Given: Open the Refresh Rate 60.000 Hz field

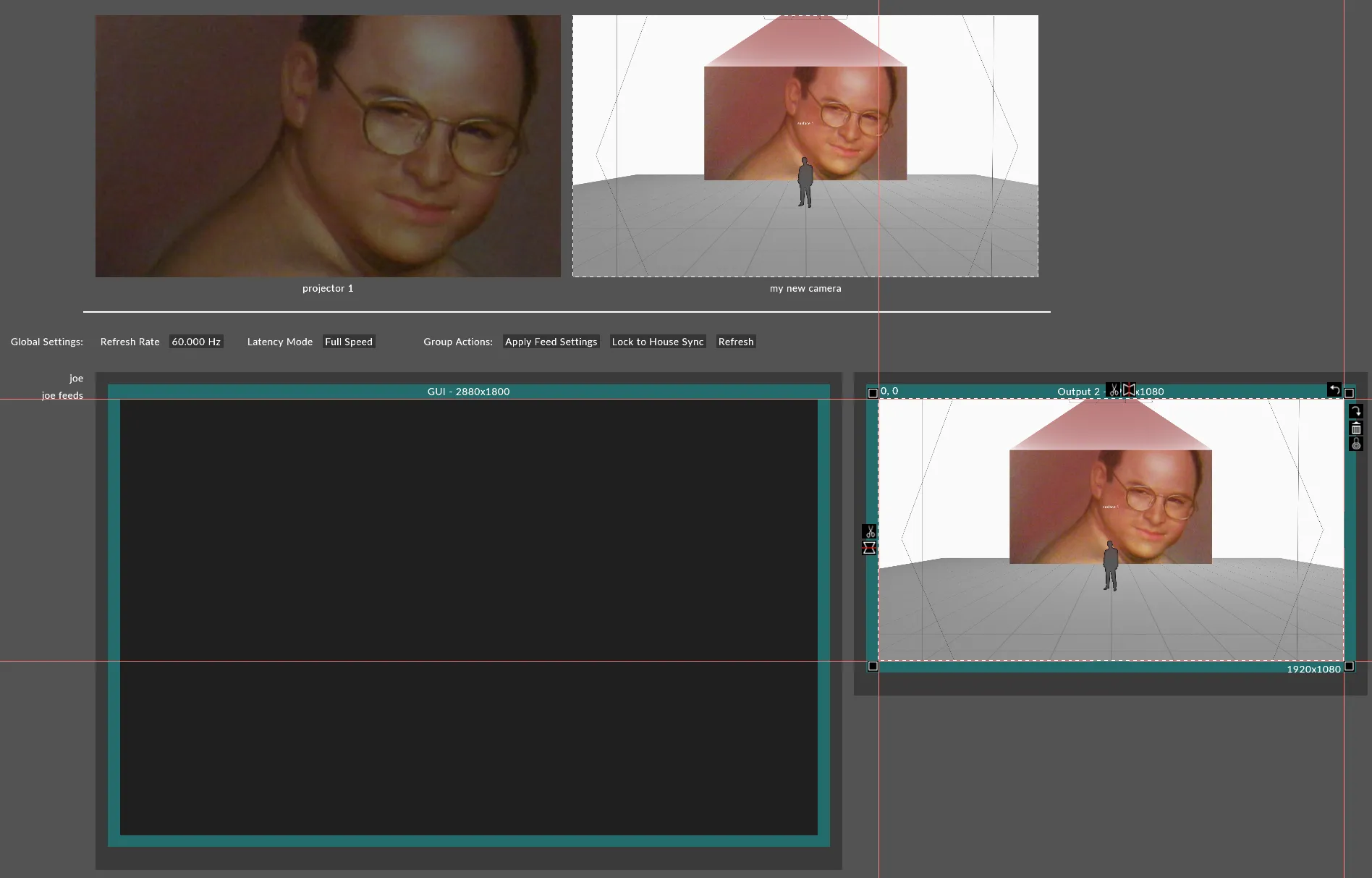Looking at the screenshot, I should pos(196,342).
